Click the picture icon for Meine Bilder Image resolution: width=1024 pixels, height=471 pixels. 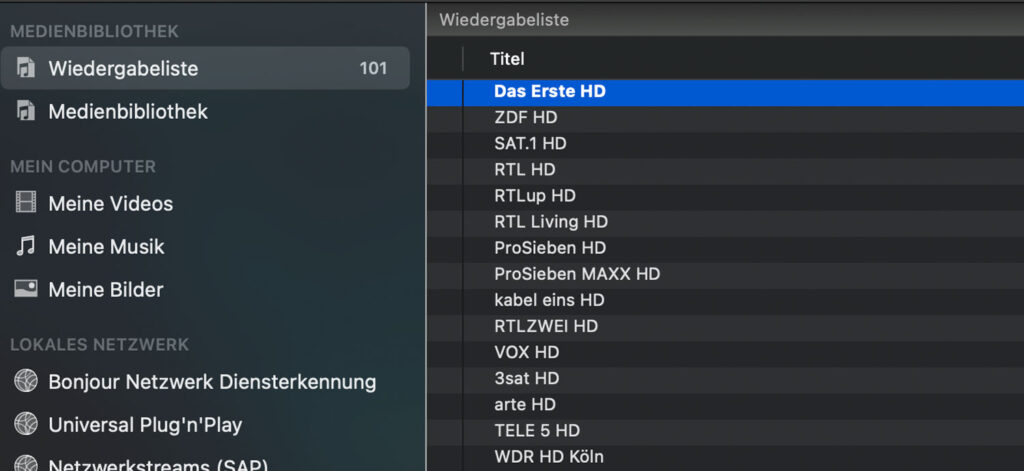26,290
